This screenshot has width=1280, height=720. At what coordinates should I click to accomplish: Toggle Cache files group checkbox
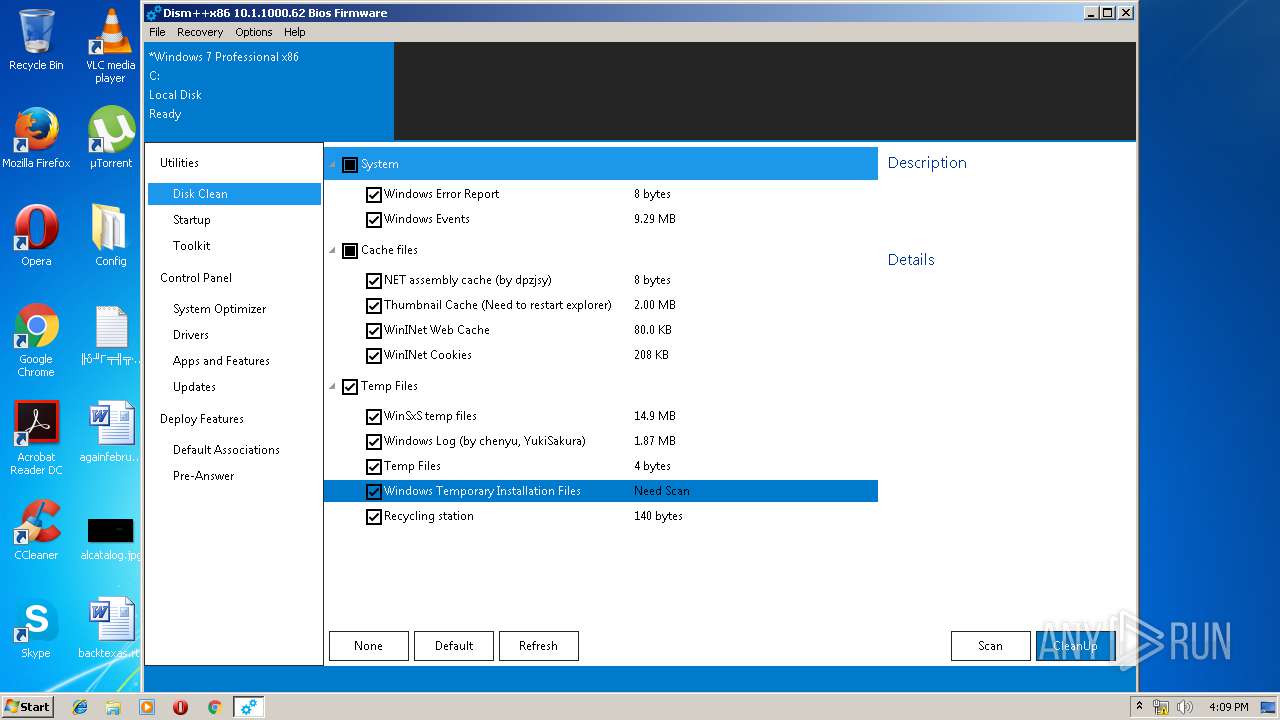[x=350, y=251]
